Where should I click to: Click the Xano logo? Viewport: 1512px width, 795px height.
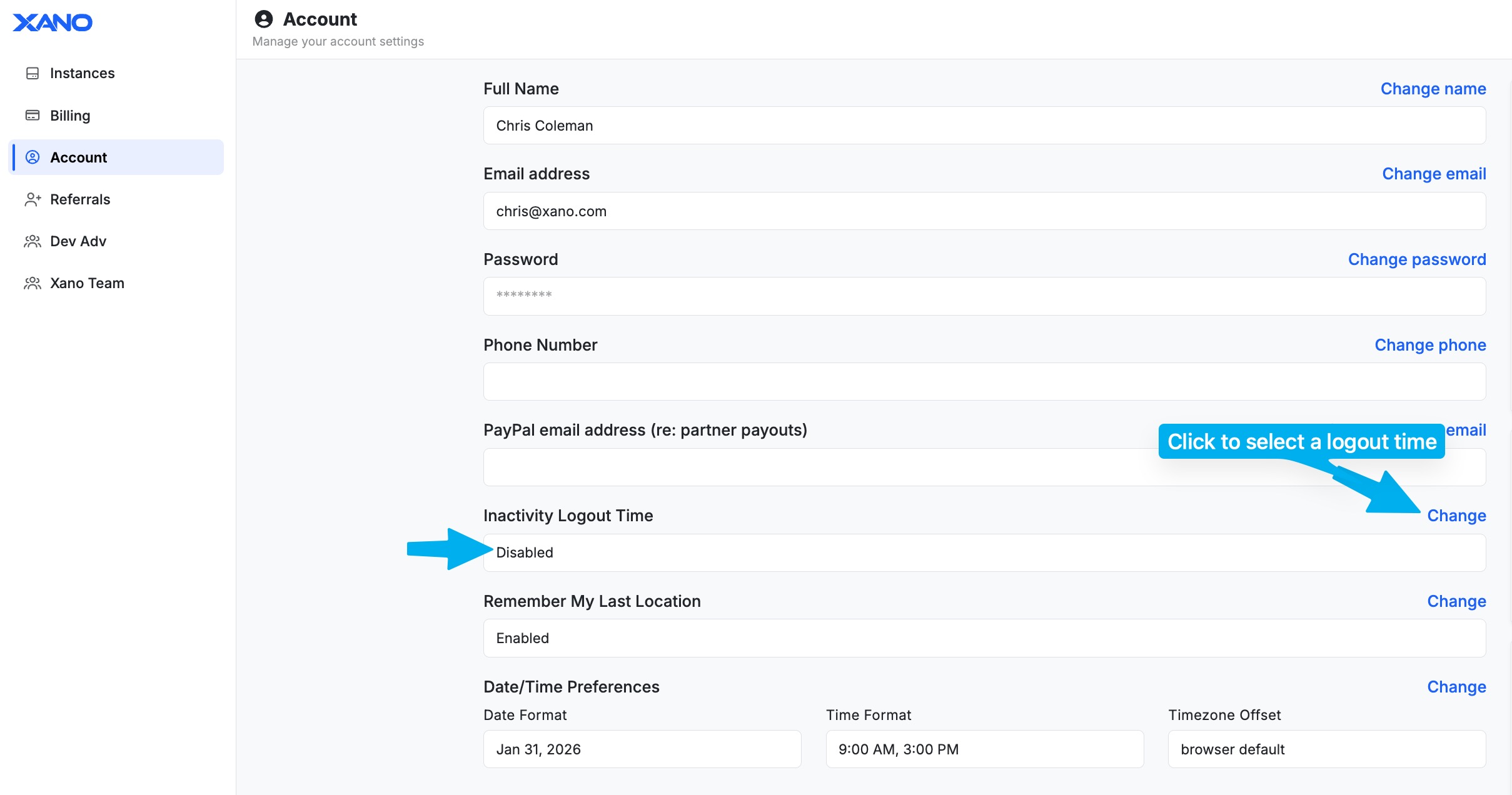click(x=53, y=22)
